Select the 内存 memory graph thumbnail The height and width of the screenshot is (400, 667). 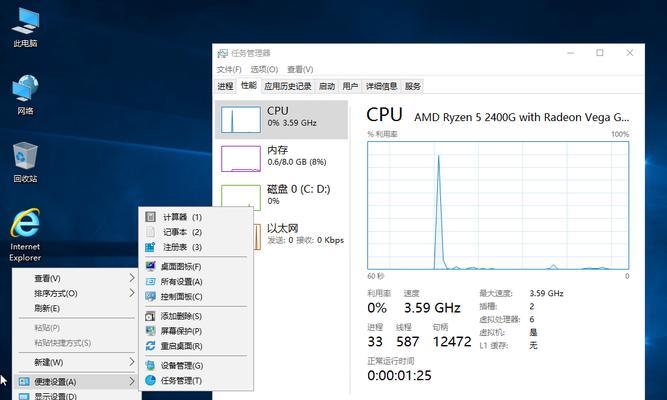pos(241,159)
